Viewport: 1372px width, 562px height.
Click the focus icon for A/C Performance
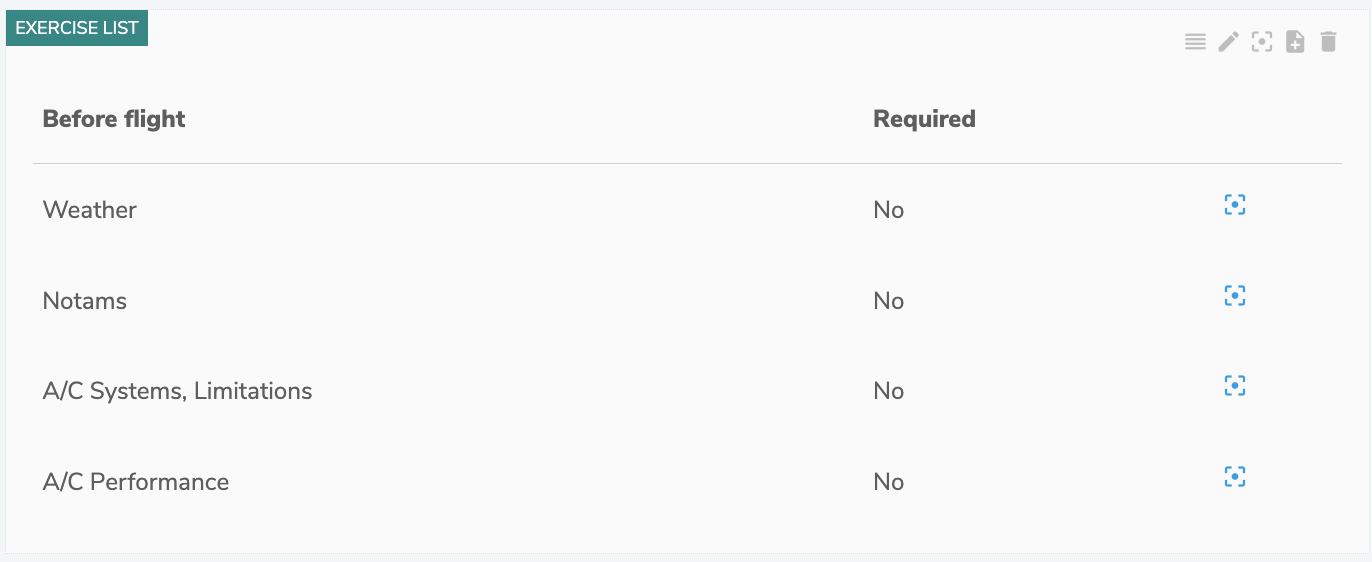point(1235,477)
